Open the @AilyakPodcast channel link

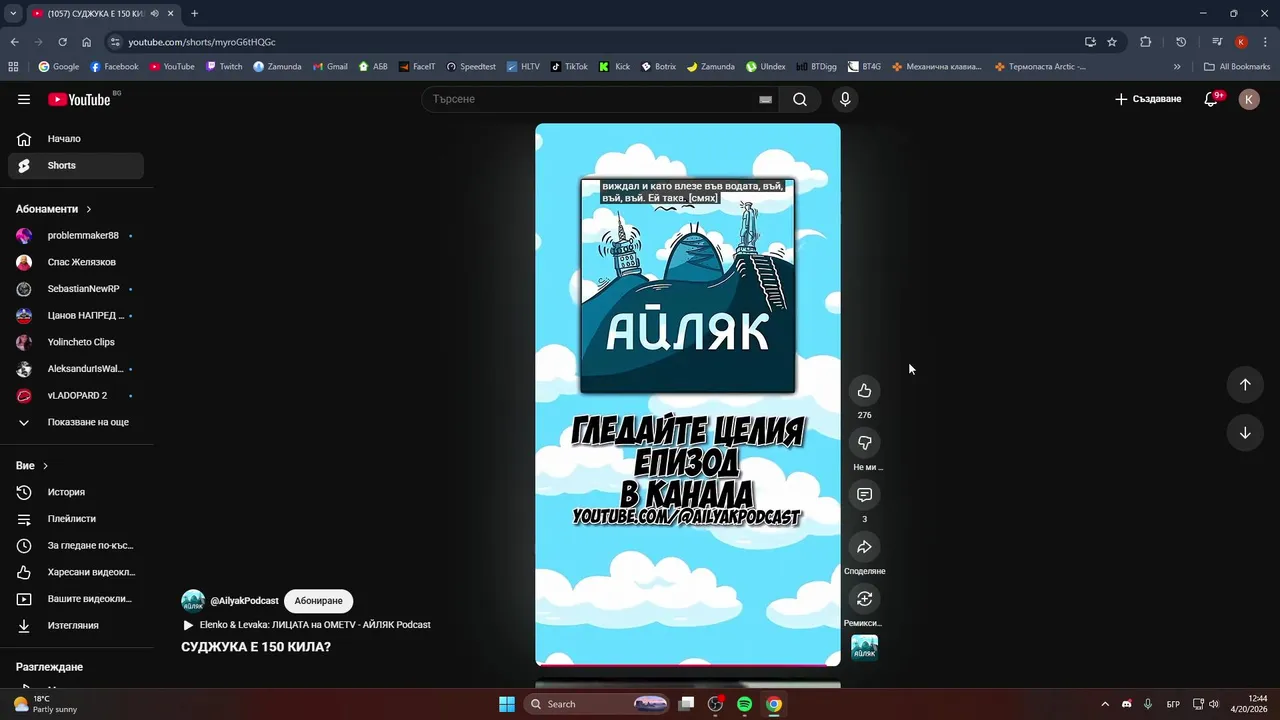[244, 601]
